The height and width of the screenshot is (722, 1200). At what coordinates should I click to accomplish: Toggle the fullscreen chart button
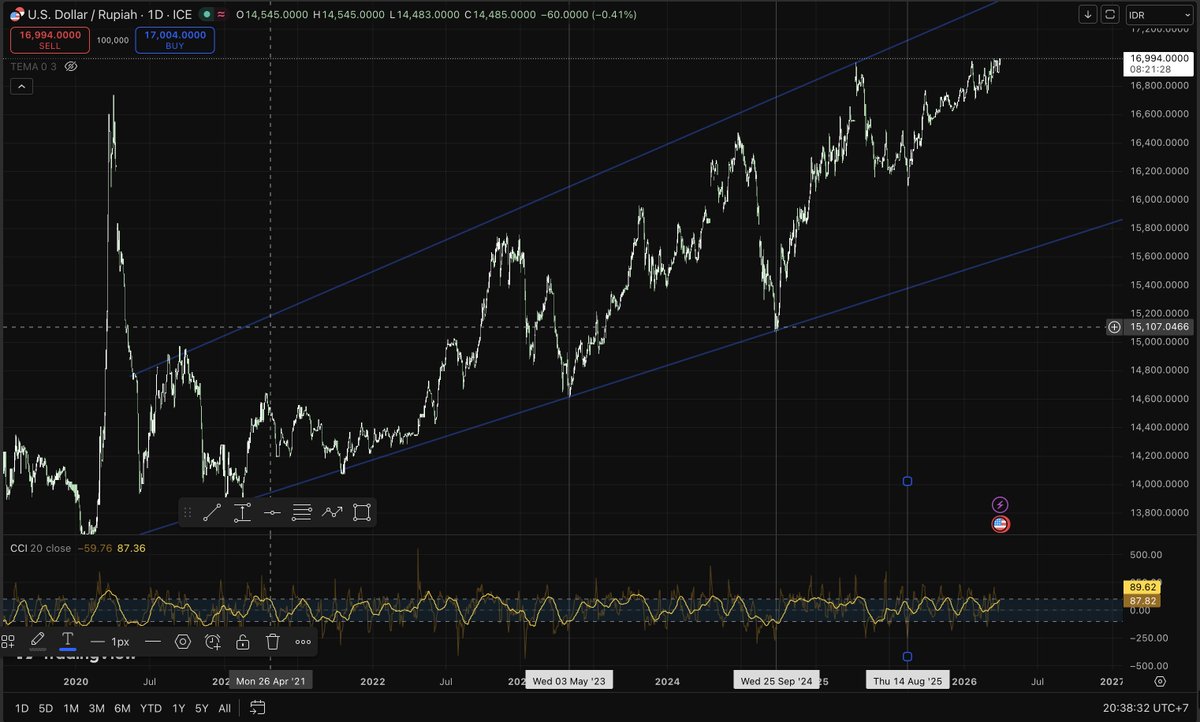click(x=1111, y=15)
